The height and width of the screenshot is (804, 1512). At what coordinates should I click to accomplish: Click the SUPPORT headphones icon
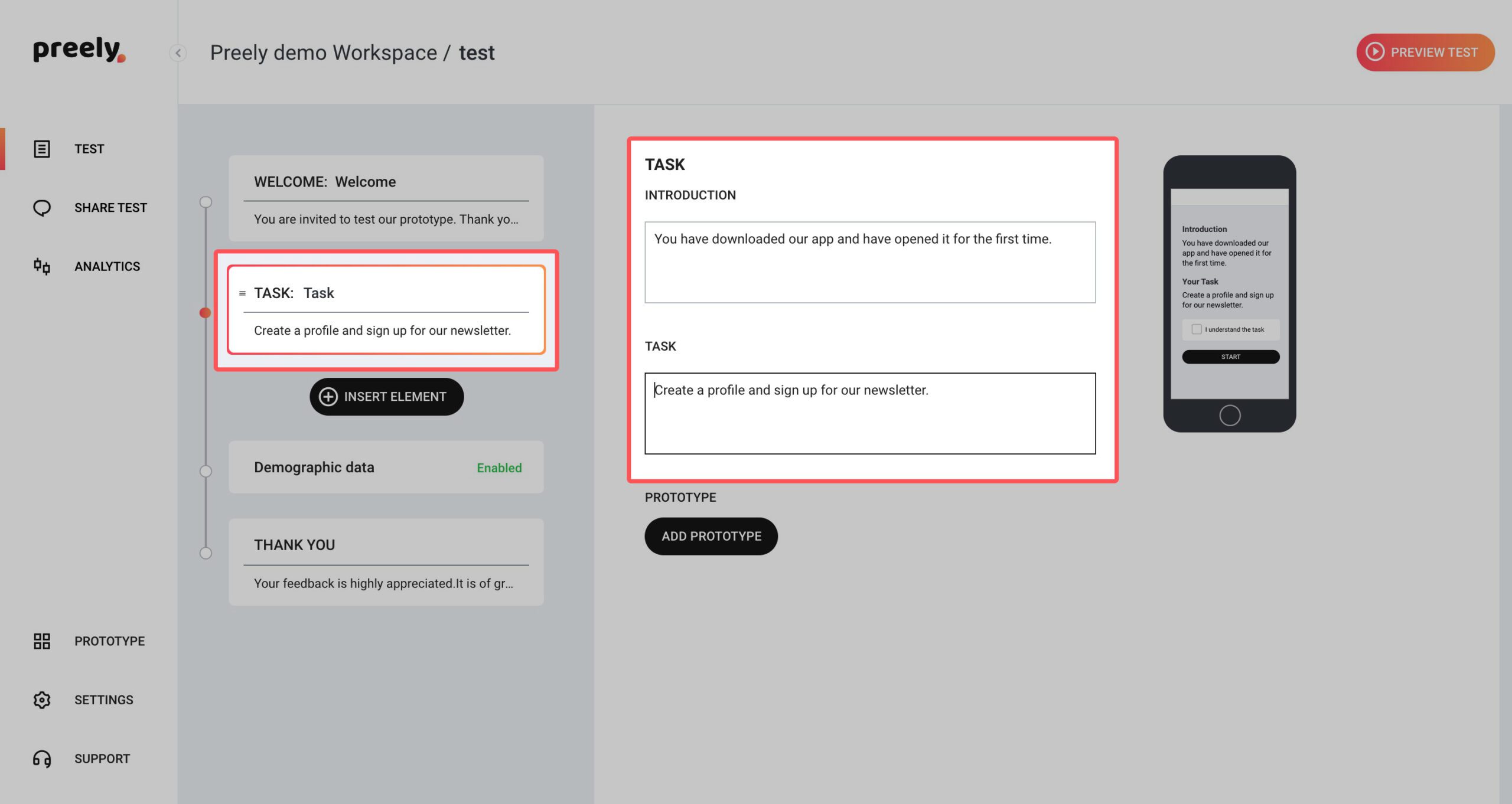(41, 758)
